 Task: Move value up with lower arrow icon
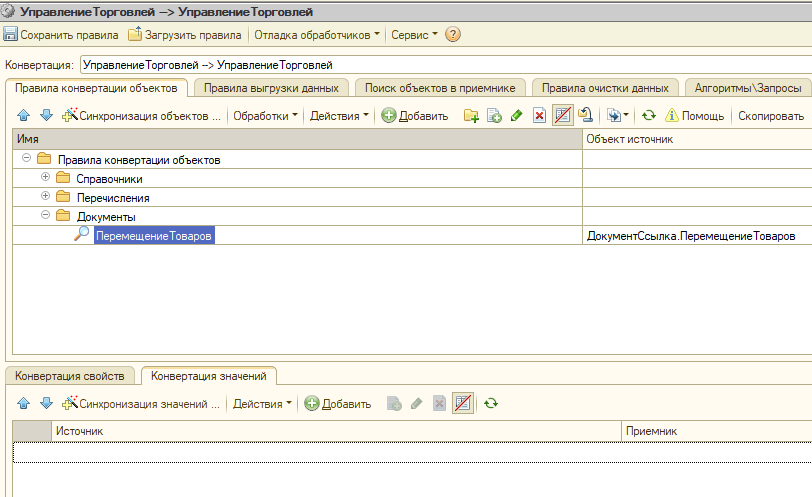[x=24, y=403]
